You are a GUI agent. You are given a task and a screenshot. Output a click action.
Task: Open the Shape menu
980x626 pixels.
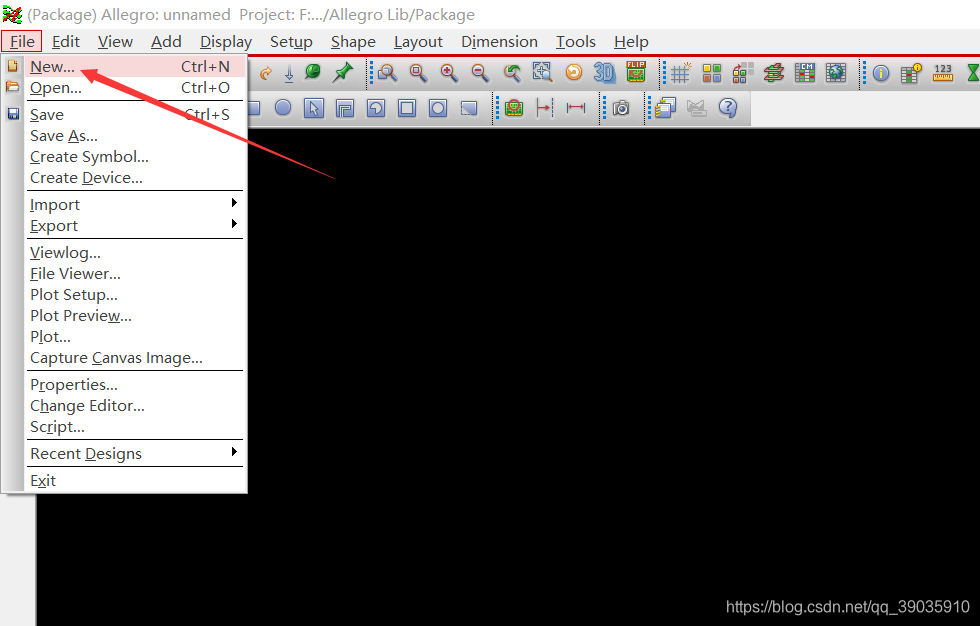click(353, 42)
